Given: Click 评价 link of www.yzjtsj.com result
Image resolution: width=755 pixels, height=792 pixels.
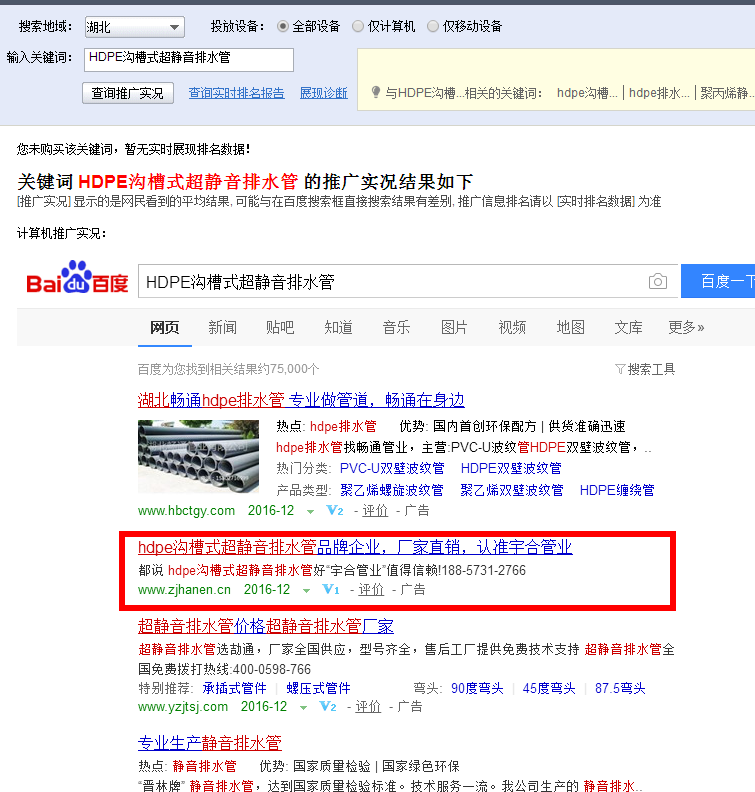Looking at the screenshot, I should coord(368,706).
